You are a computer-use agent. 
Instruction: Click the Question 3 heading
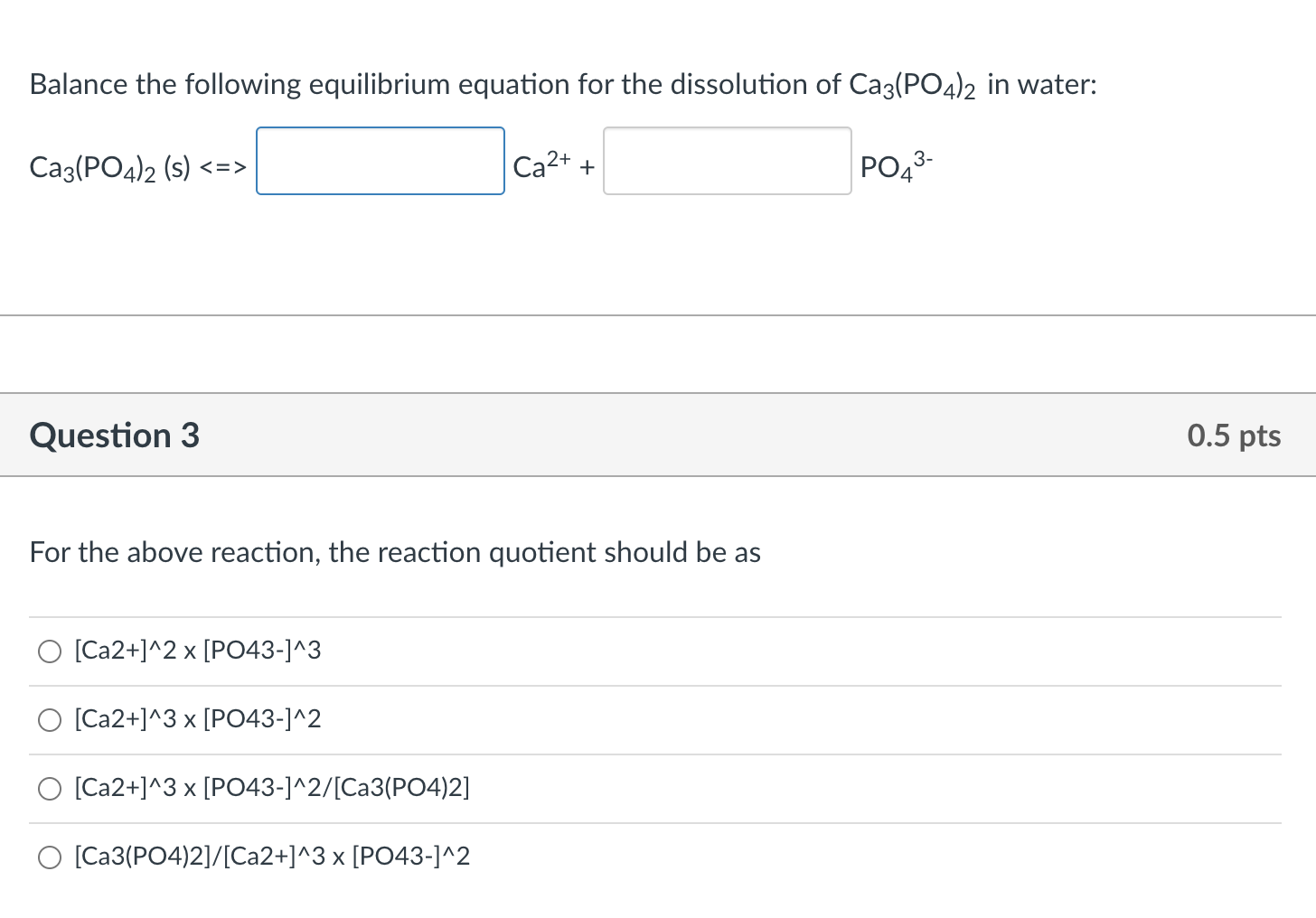pyautogui.click(x=115, y=436)
